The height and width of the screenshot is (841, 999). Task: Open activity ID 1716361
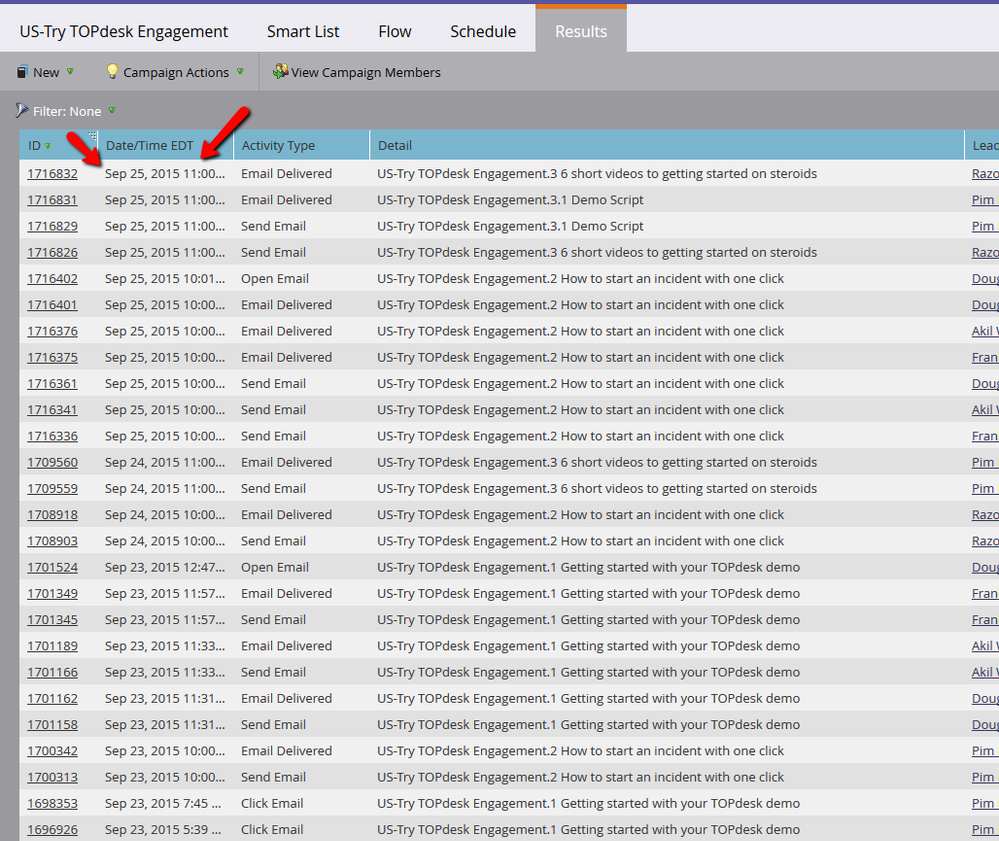pyautogui.click(x=52, y=384)
